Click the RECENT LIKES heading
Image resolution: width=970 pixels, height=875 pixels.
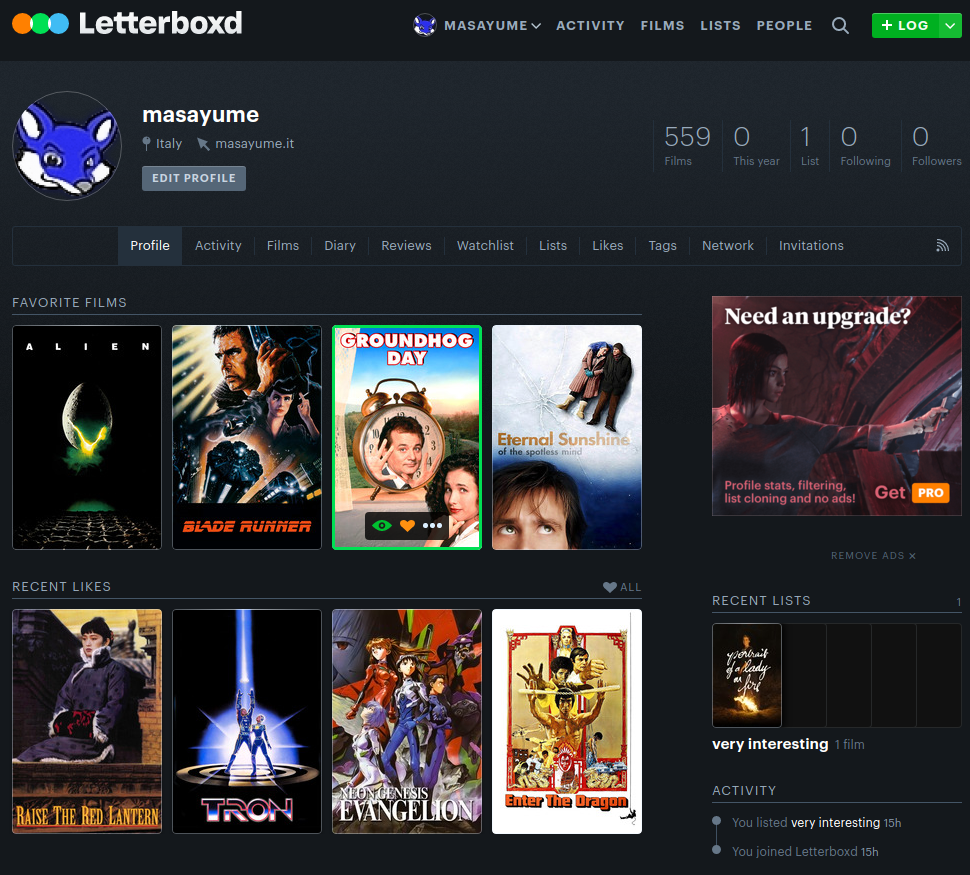[61, 587]
